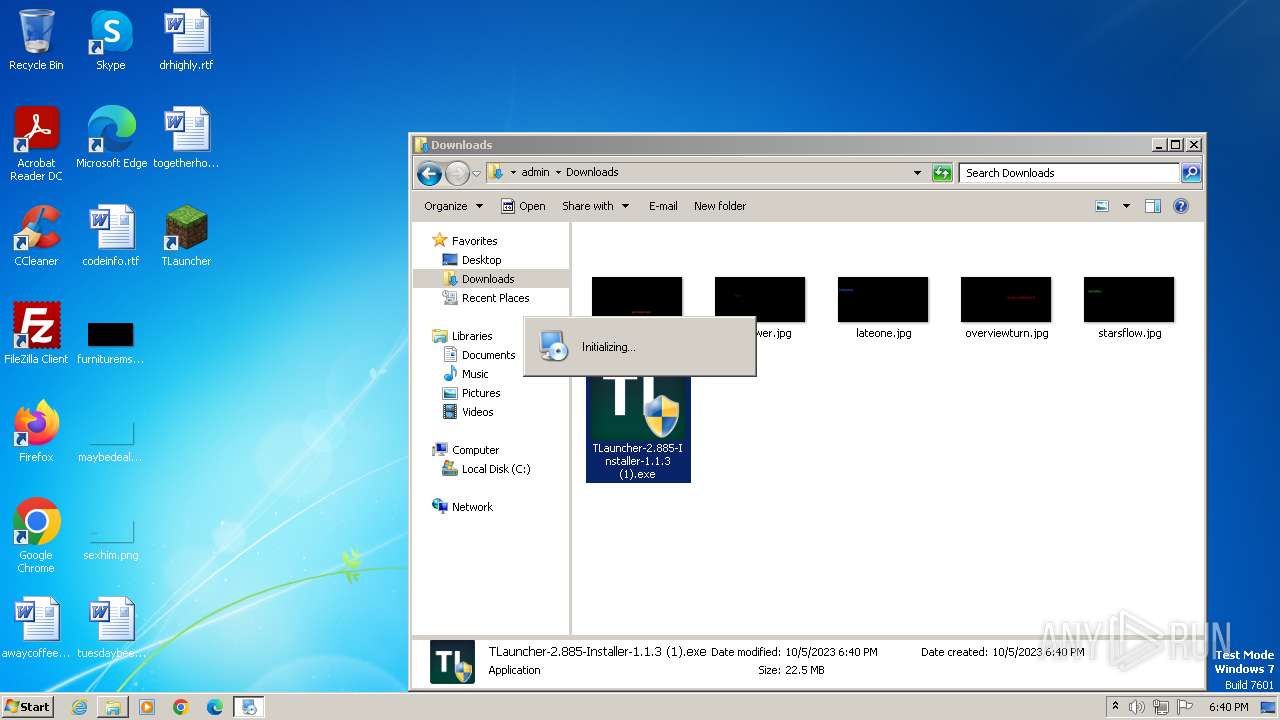Screen dimensions: 1280x720
Task: Open Acrobat Reader DC shortcut
Action: tap(36, 144)
